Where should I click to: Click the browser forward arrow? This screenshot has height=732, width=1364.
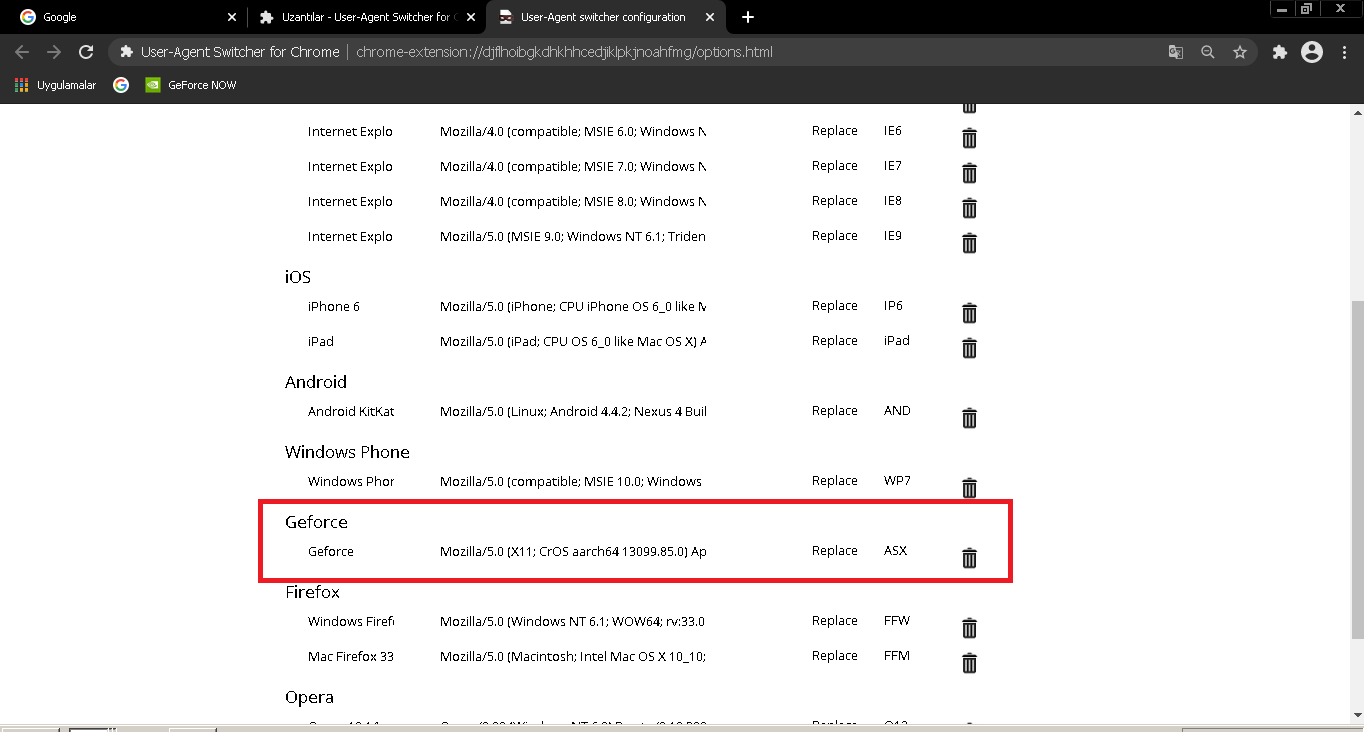coord(54,52)
